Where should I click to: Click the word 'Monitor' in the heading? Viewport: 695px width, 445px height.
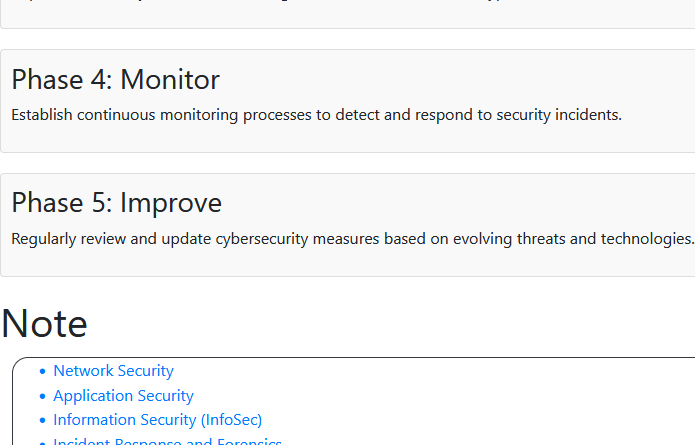click(x=170, y=80)
